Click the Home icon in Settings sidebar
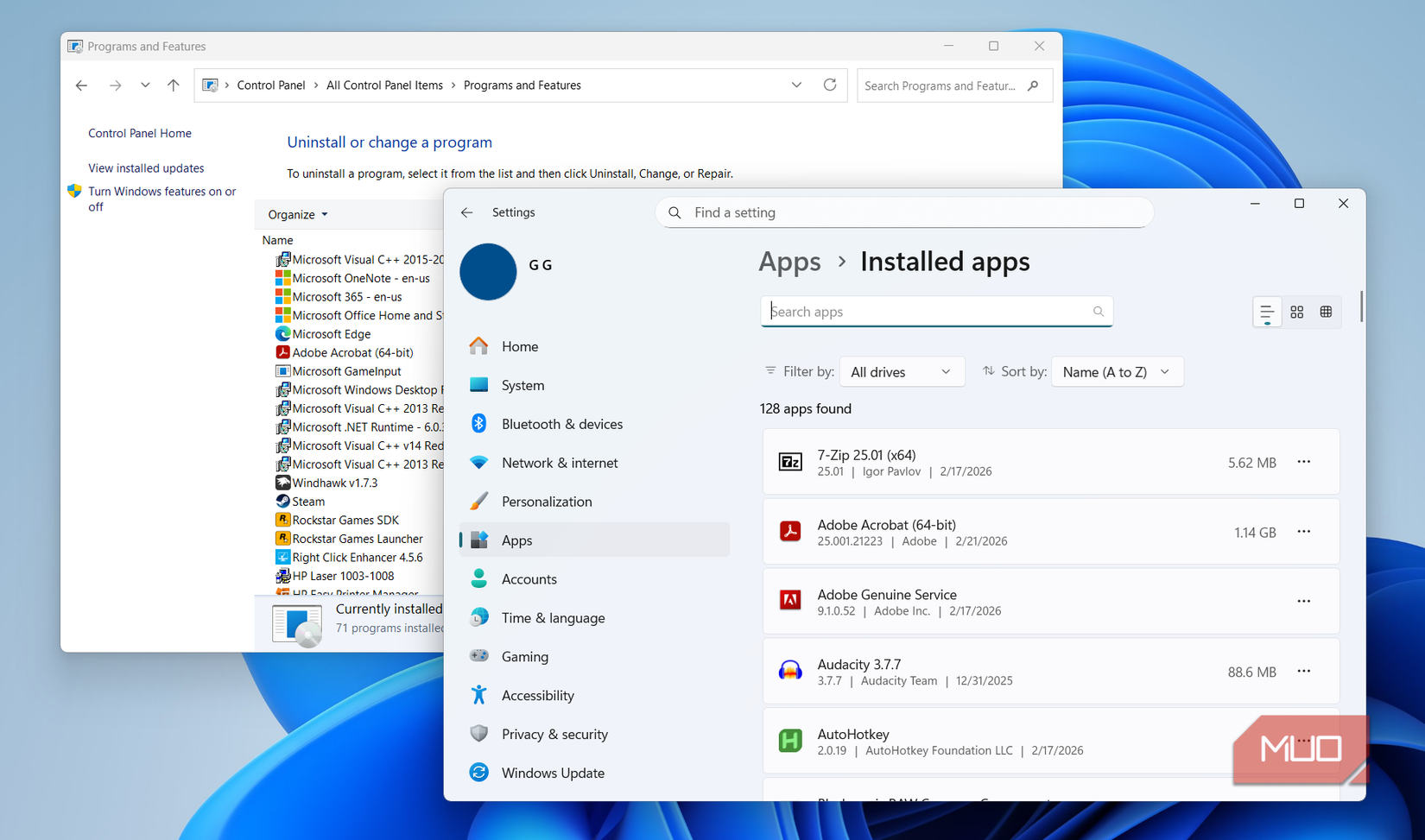Screen dimensions: 1425x840 (x=478, y=346)
